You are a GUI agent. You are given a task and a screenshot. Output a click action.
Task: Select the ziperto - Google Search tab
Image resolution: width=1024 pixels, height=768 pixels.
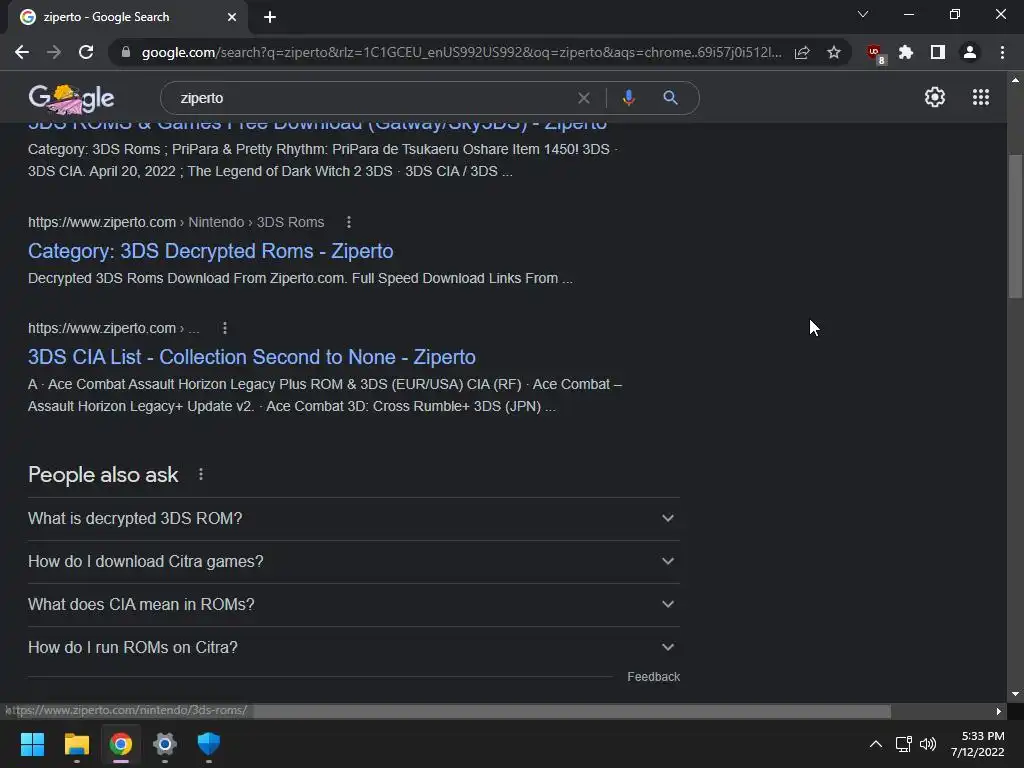coord(127,18)
